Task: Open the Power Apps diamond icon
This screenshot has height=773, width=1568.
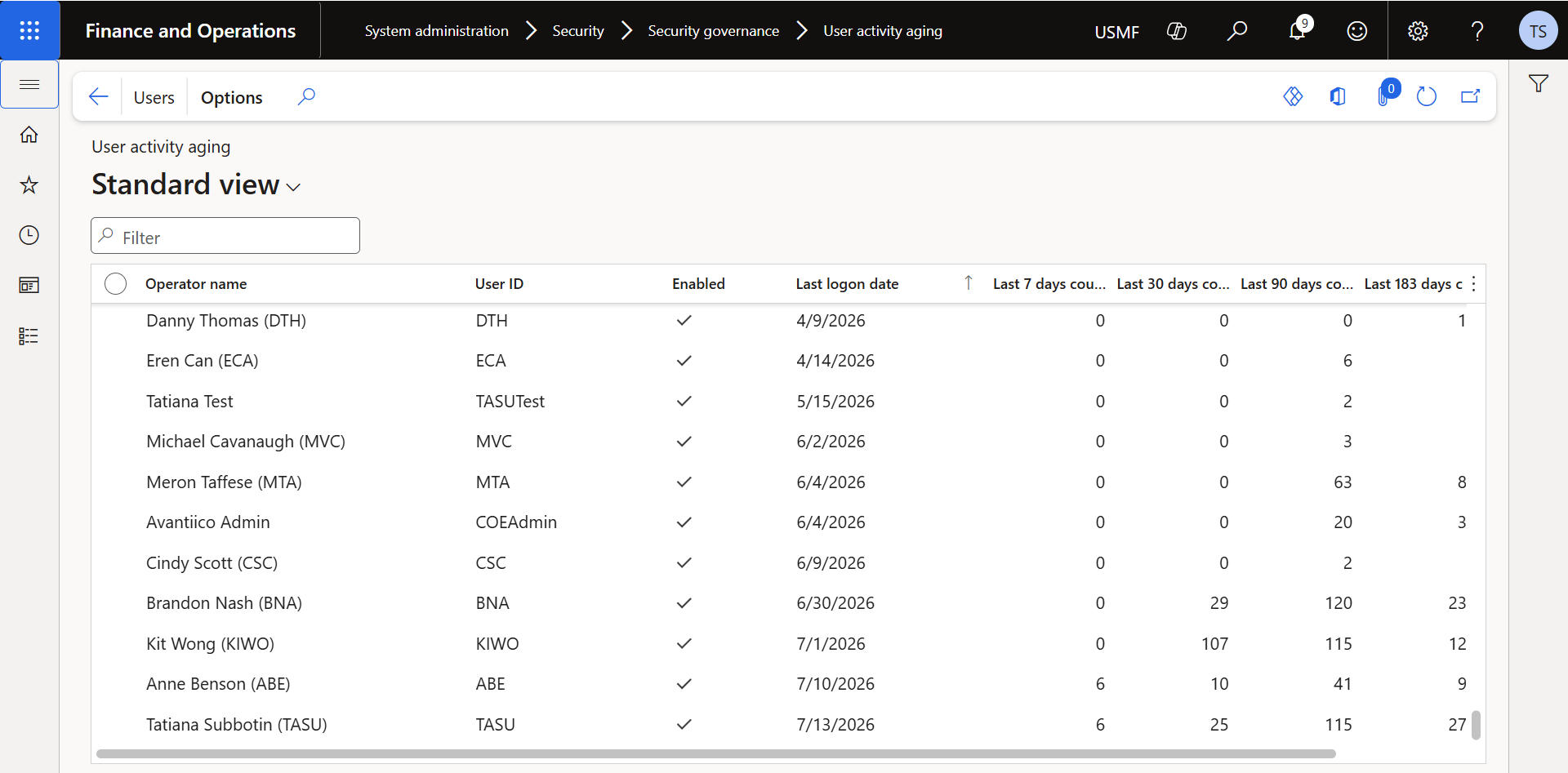Action: 1293,97
